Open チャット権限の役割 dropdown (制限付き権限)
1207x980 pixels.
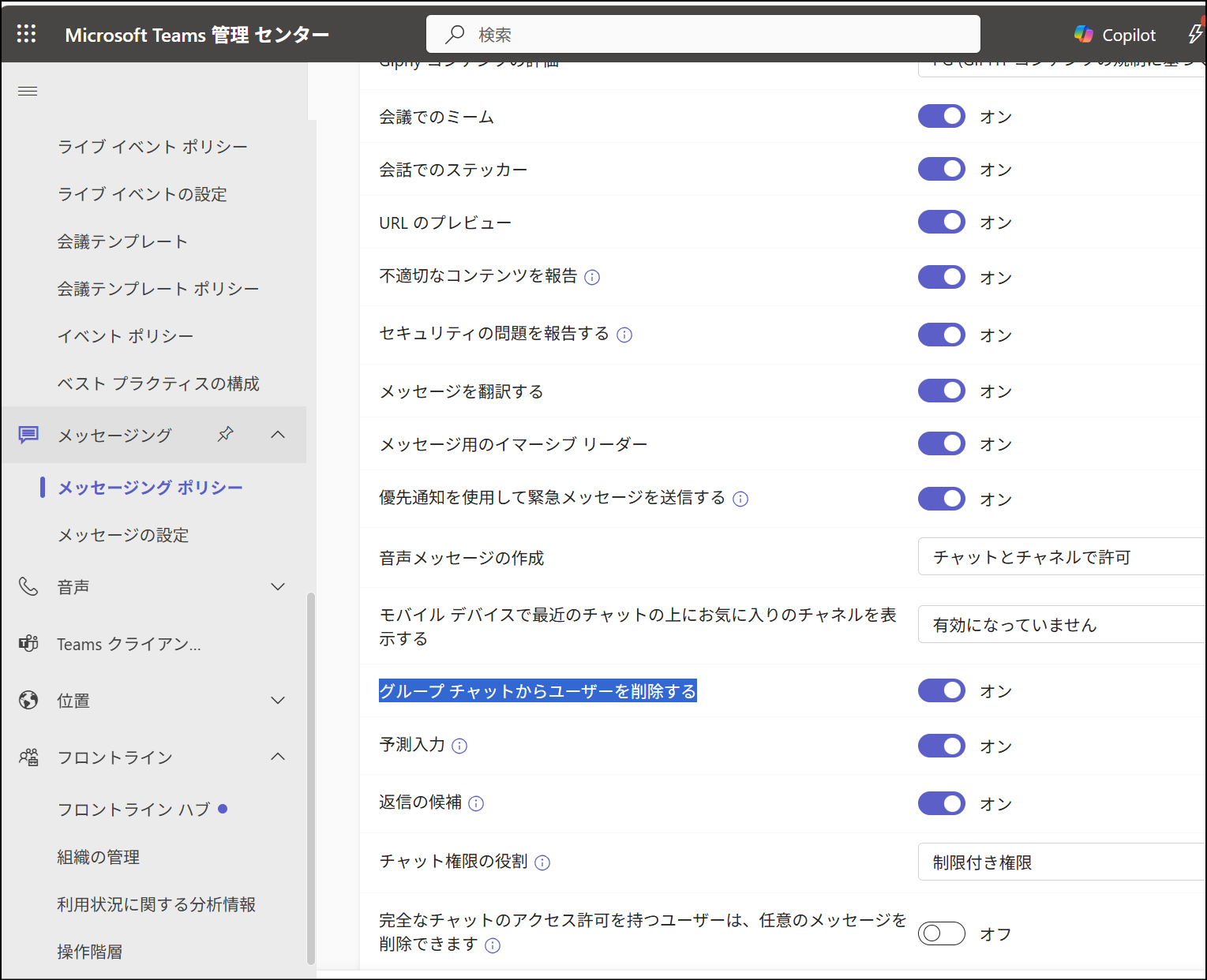[x=1062, y=862]
